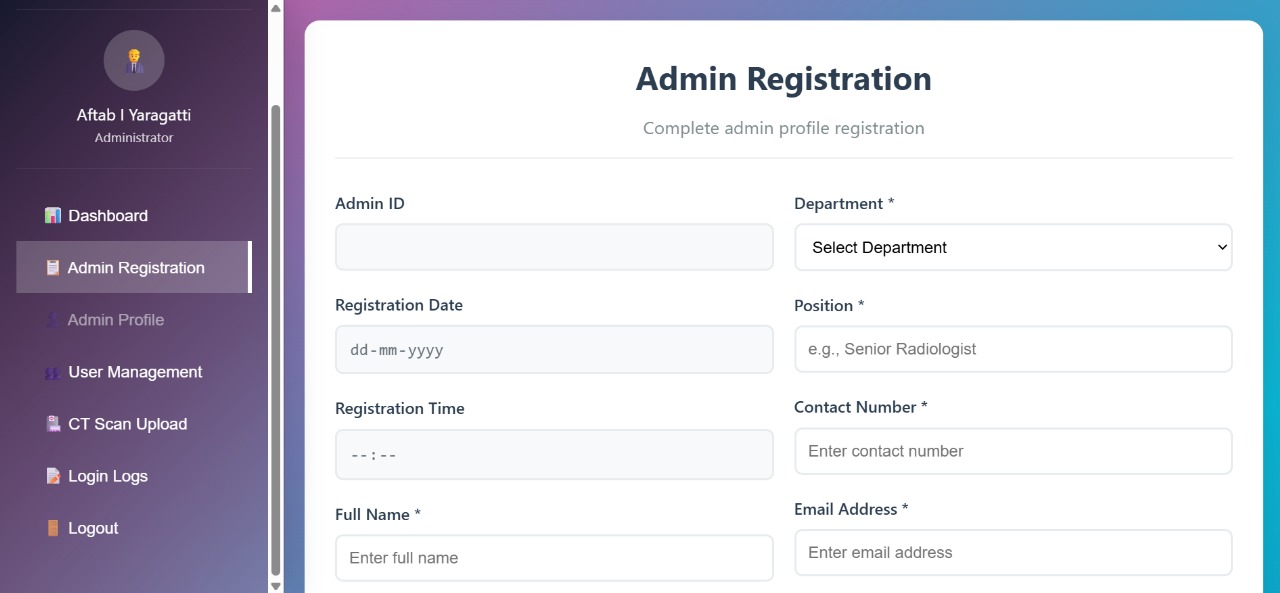Click the CT Scan Upload icon

(53, 424)
